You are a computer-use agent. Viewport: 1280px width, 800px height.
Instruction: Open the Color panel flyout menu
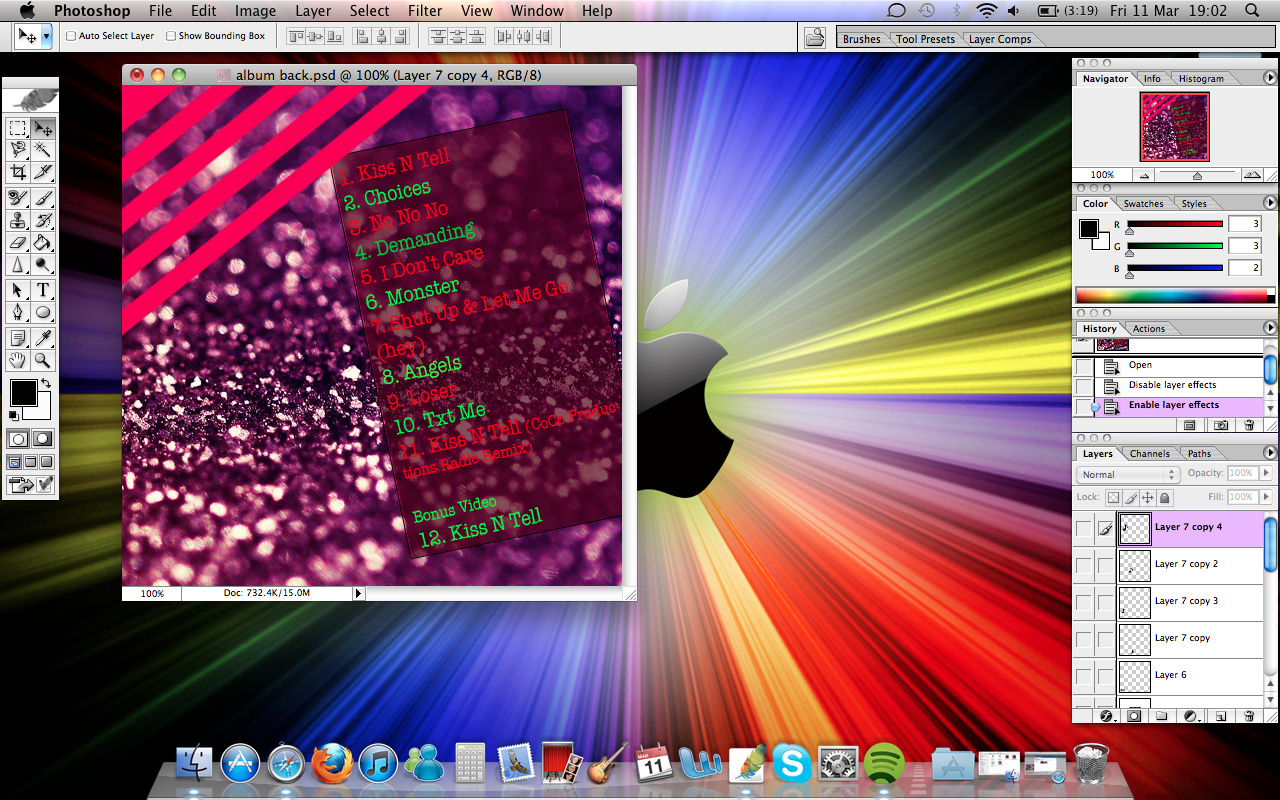click(1270, 203)
